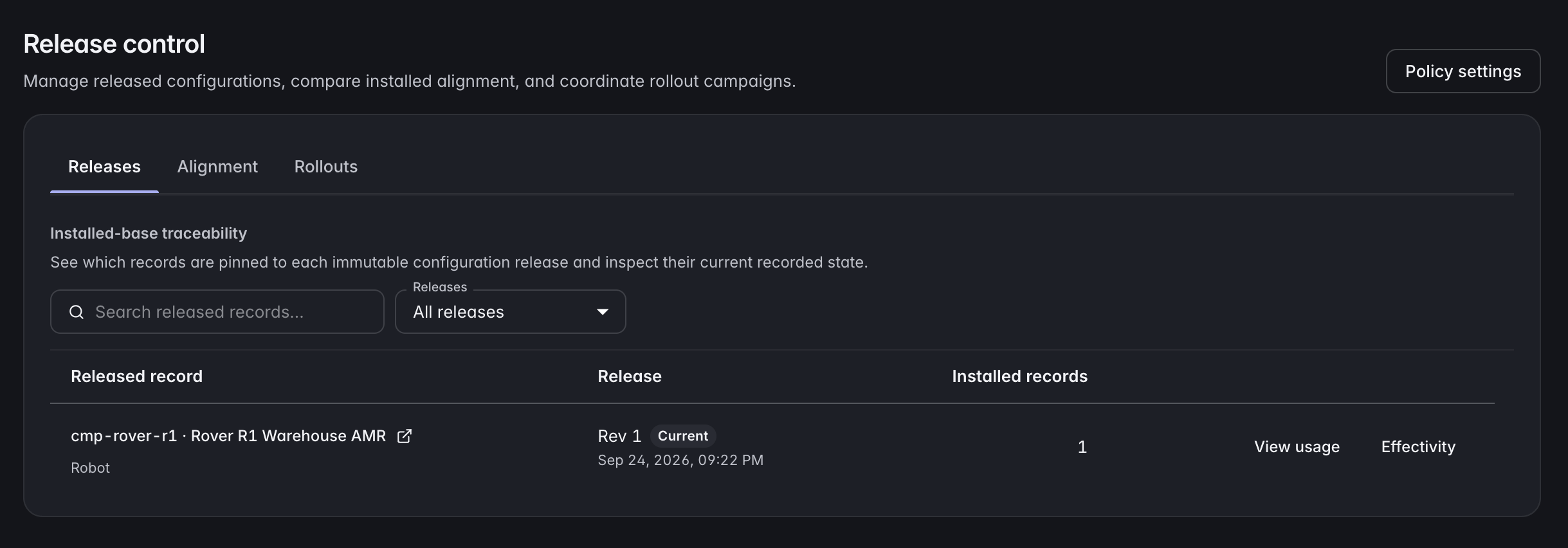Focus the Search released records field
1568x548 pixels.
pos(217,312)
